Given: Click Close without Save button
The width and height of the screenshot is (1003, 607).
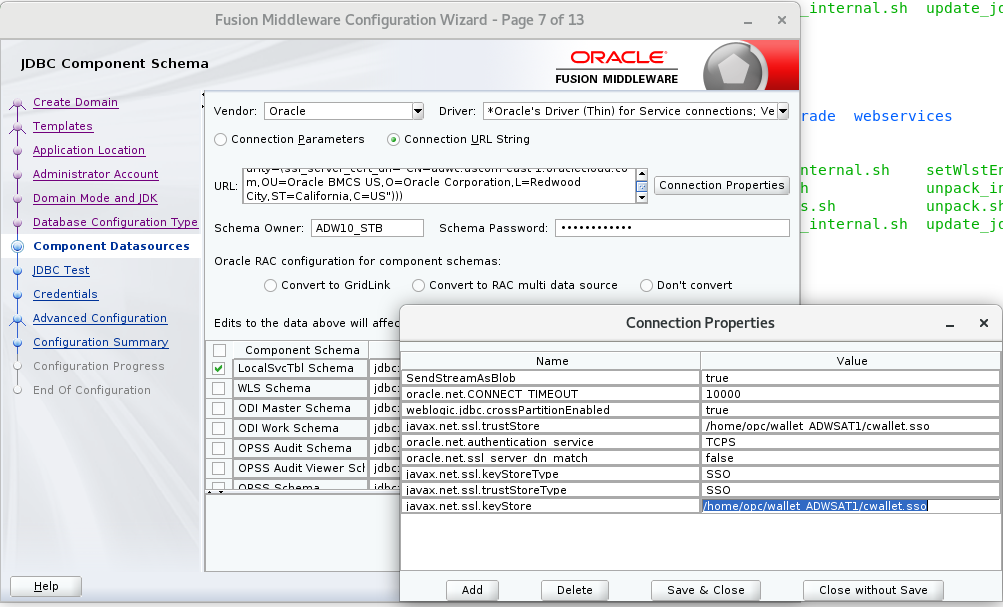Looking at the screenshot, I should (x=873, y=590).
